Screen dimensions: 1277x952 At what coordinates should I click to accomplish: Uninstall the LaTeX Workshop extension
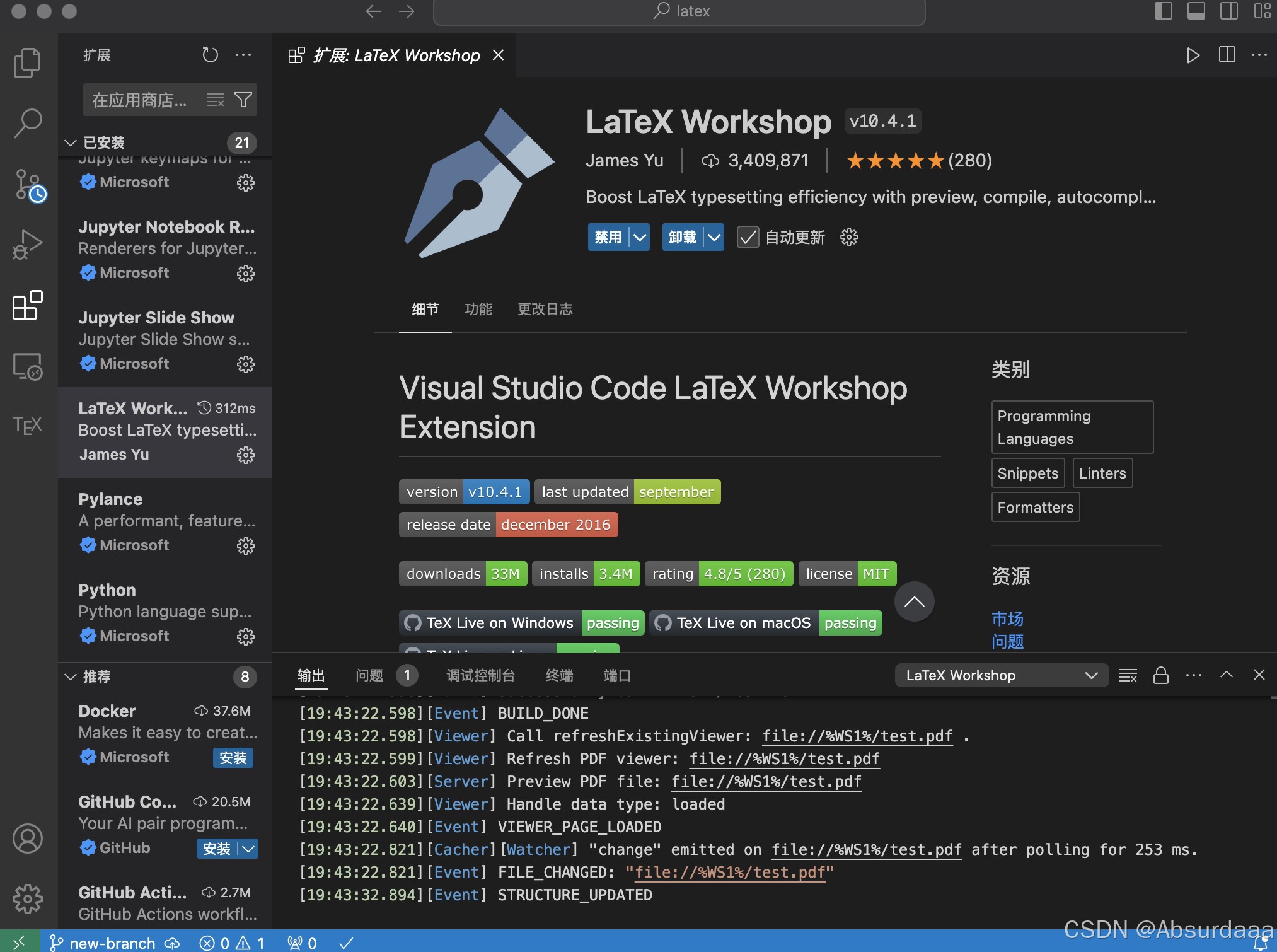[x=683, y=238]
